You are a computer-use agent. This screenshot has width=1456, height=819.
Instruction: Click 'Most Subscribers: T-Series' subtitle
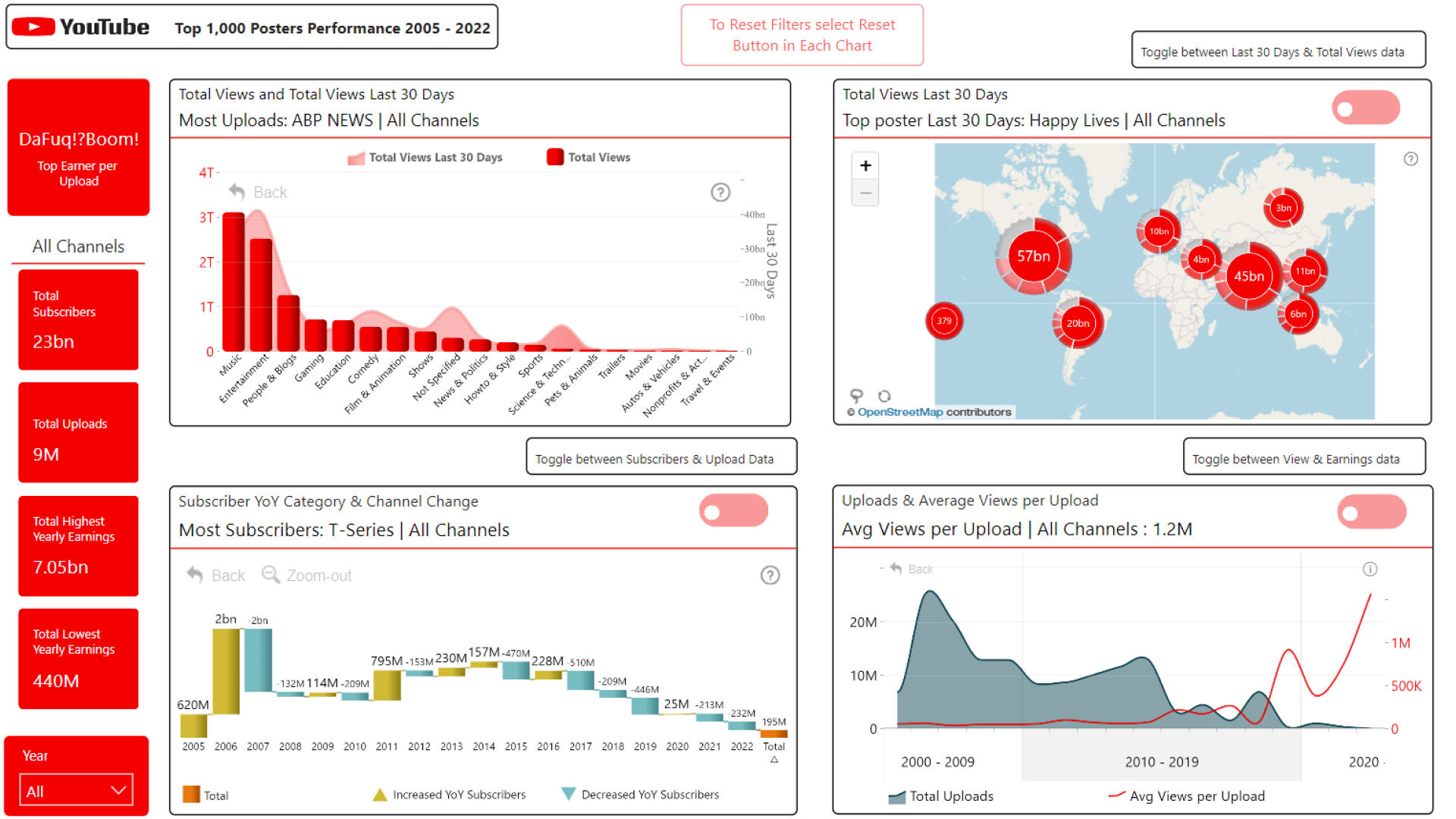286,530
